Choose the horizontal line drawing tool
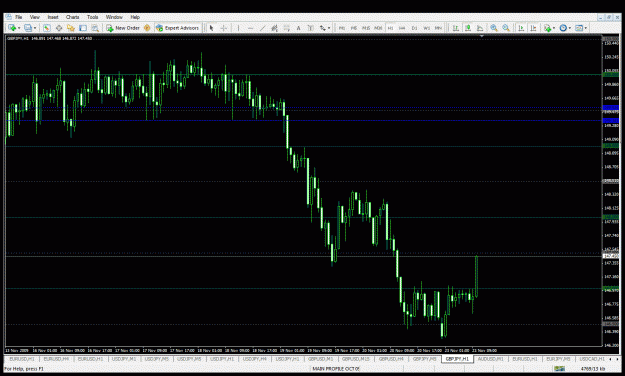625x376 pixels. click(250, 28)
